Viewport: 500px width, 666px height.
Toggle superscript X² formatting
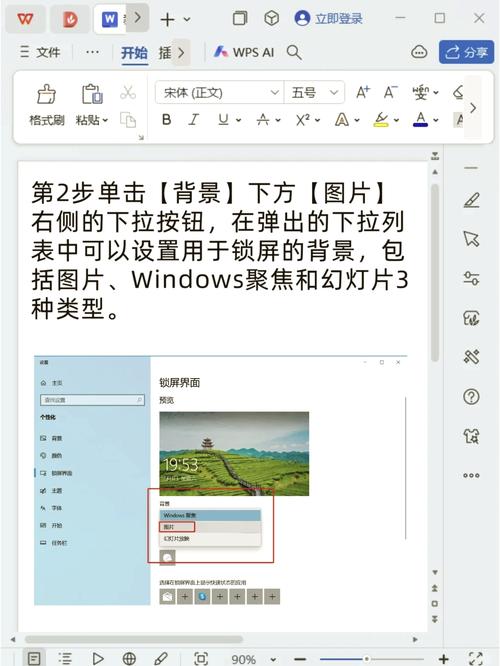pyautogui.click(x=302, y=120)
